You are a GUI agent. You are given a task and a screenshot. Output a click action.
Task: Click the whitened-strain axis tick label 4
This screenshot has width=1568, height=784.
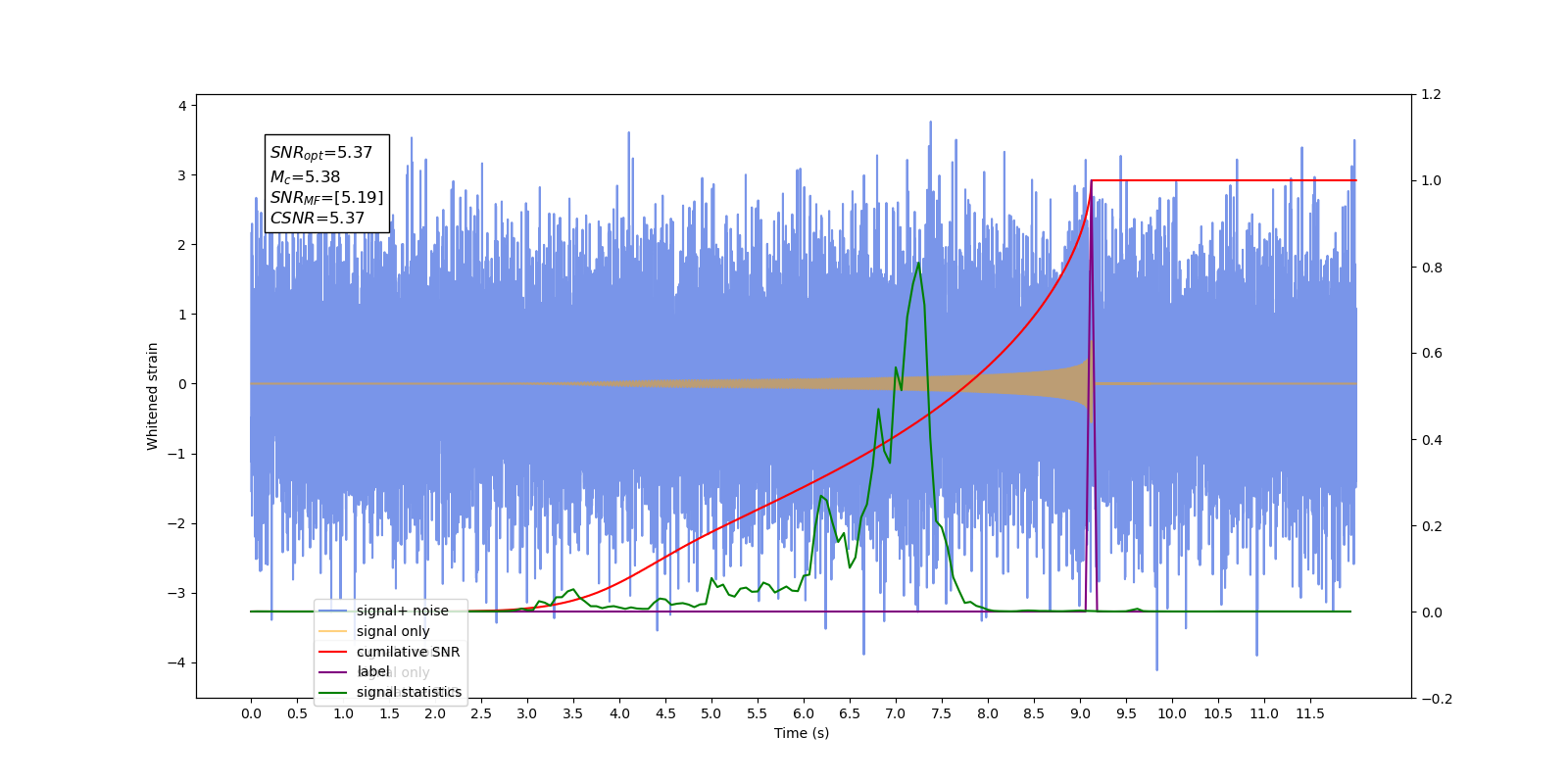182,106
